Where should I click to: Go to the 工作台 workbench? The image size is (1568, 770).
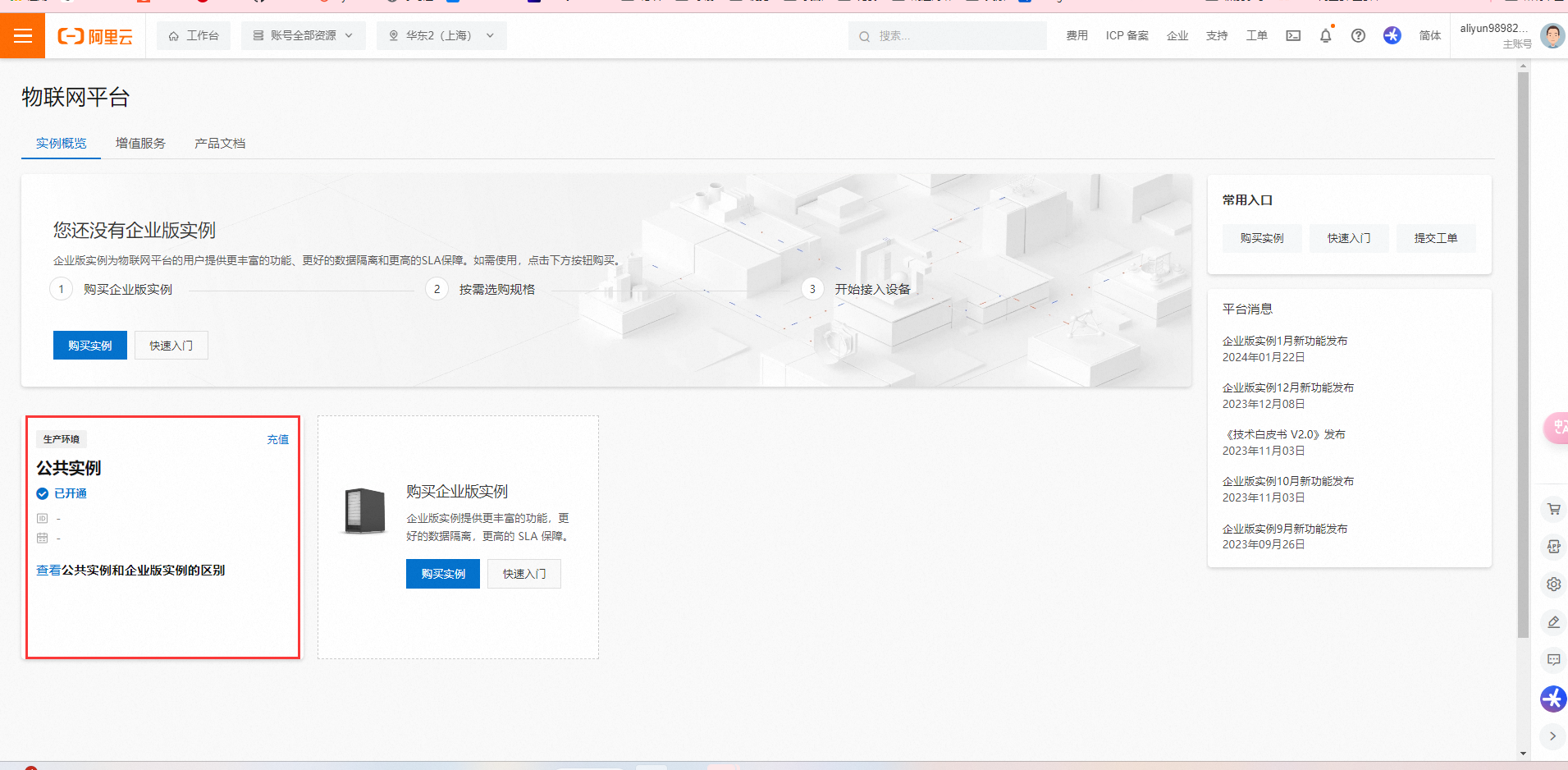coord(194,36)
